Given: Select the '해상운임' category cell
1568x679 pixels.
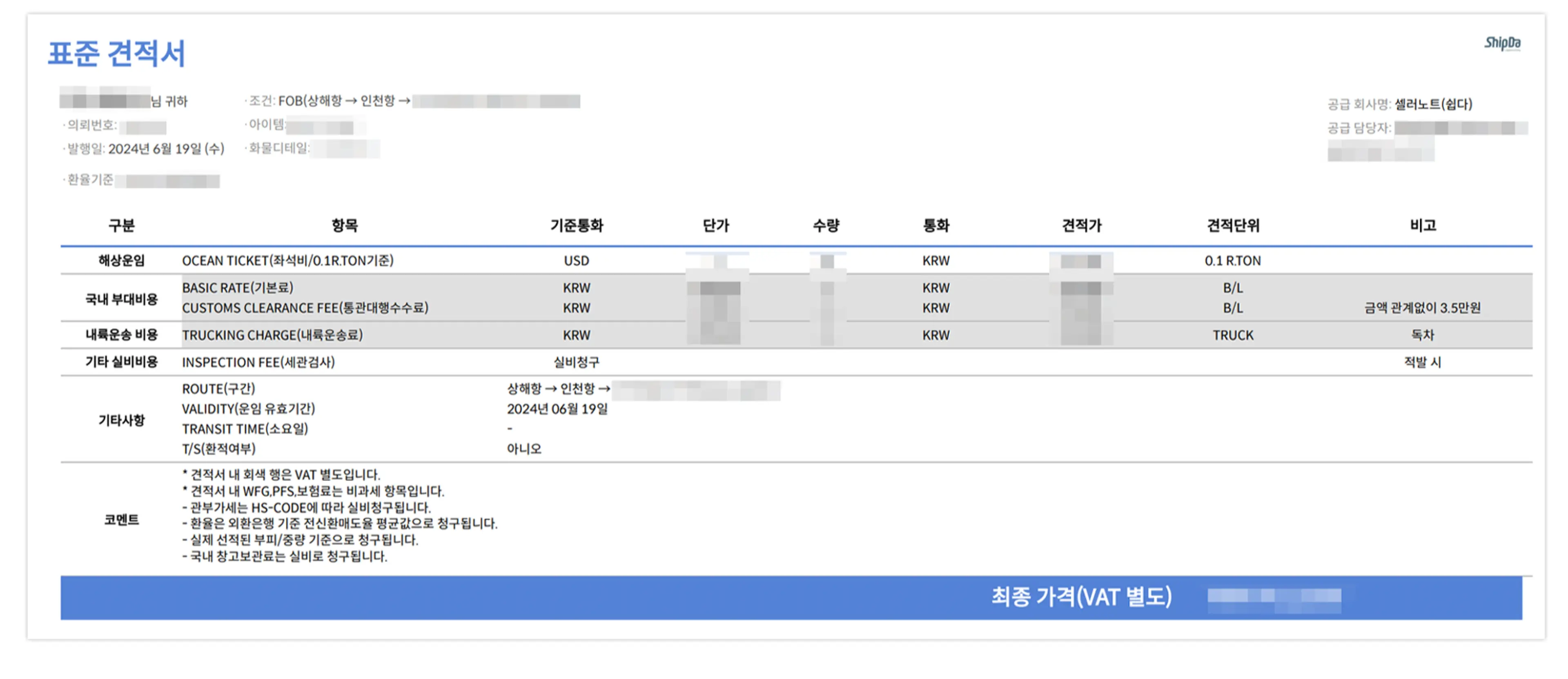Looking at the screenshot, I should point(121,261).
